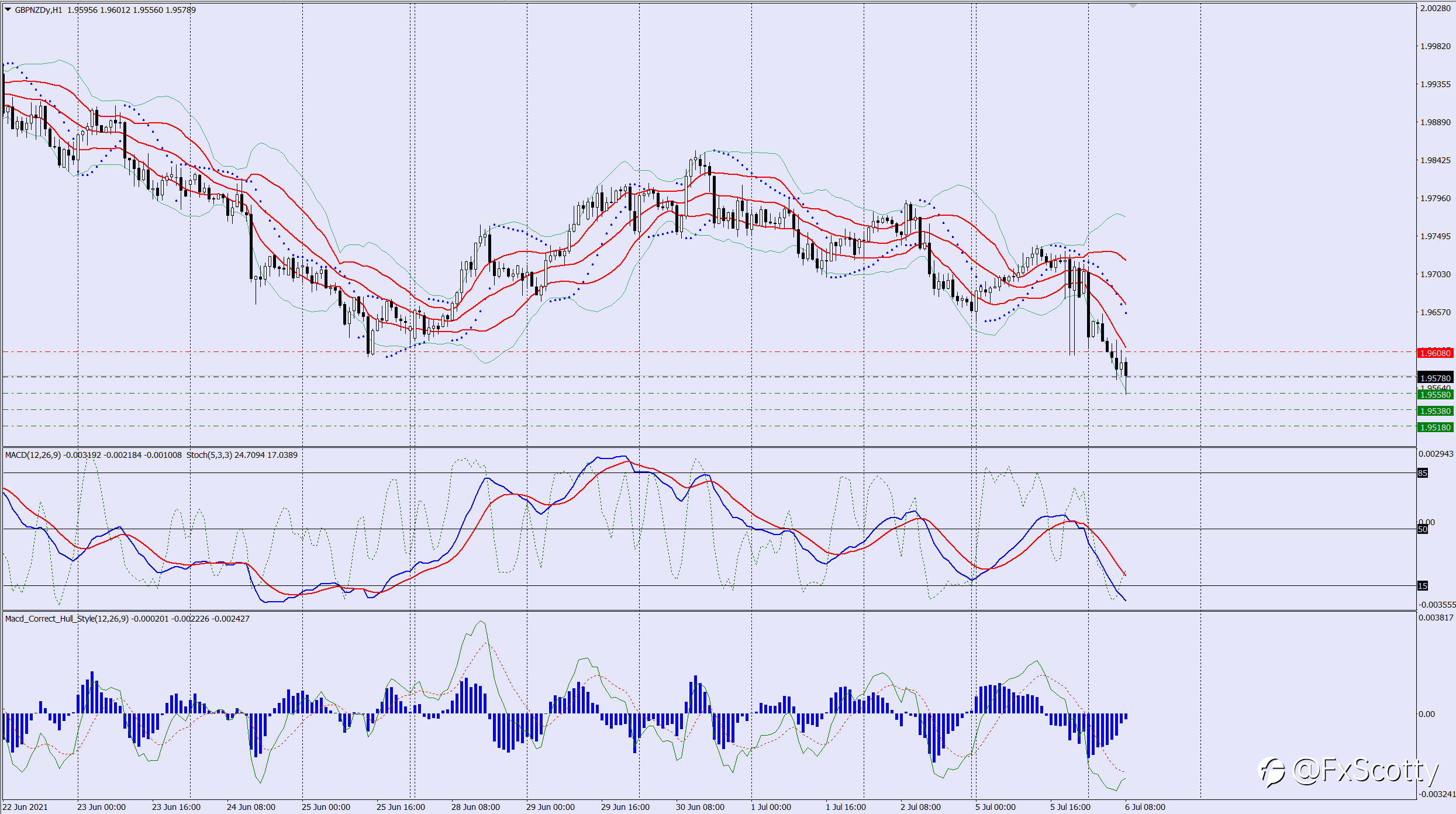Click the 5 Jul 16:00 time label
This screenshot has height=814, width=1456.
tap(1070, 807)
